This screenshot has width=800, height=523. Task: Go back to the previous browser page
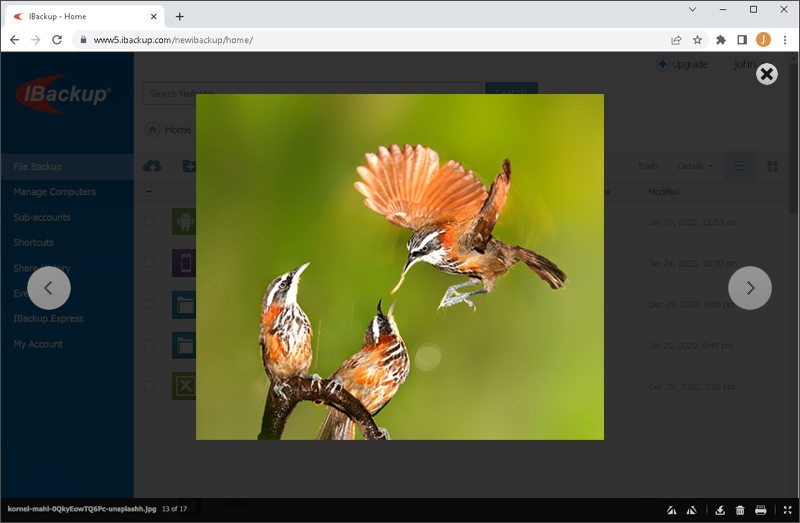[x=14, y=40]
